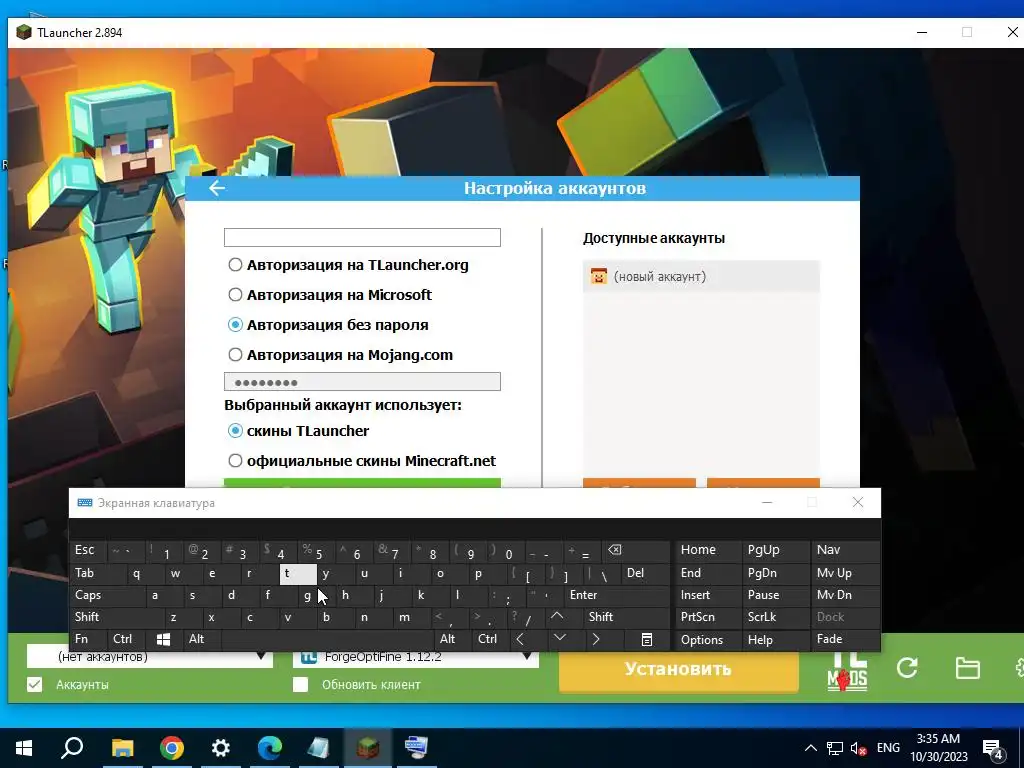Launch Google Chrome from taskbar
This screenshot has width=1024, height=768.
pyautogui.click(x=171, y=747)
